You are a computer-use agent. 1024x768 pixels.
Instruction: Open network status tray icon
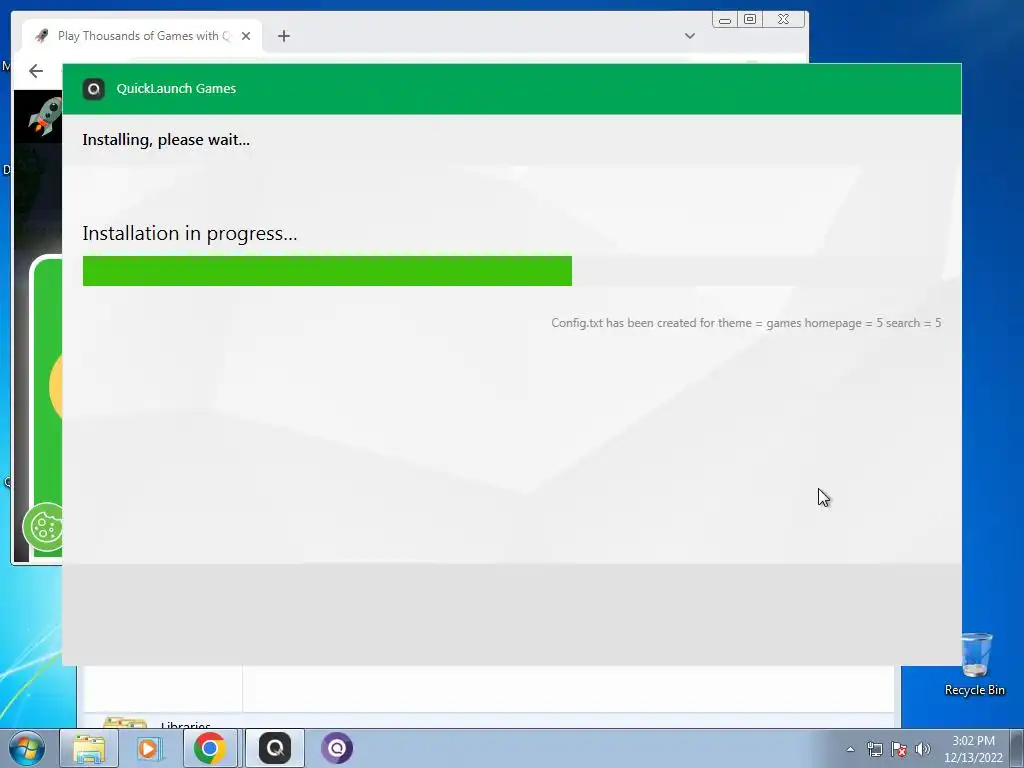874,749
